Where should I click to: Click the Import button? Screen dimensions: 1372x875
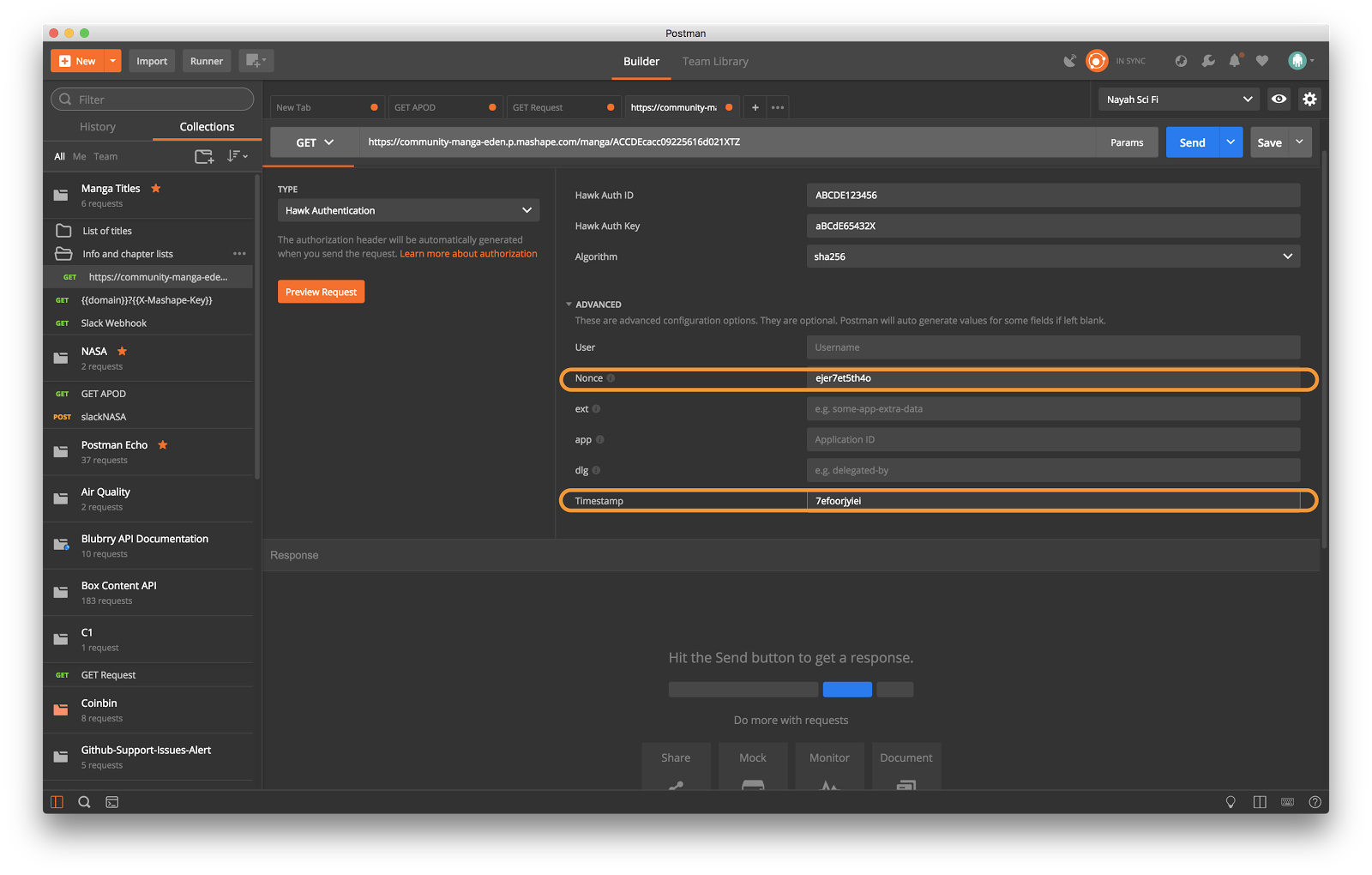[152, 61]
